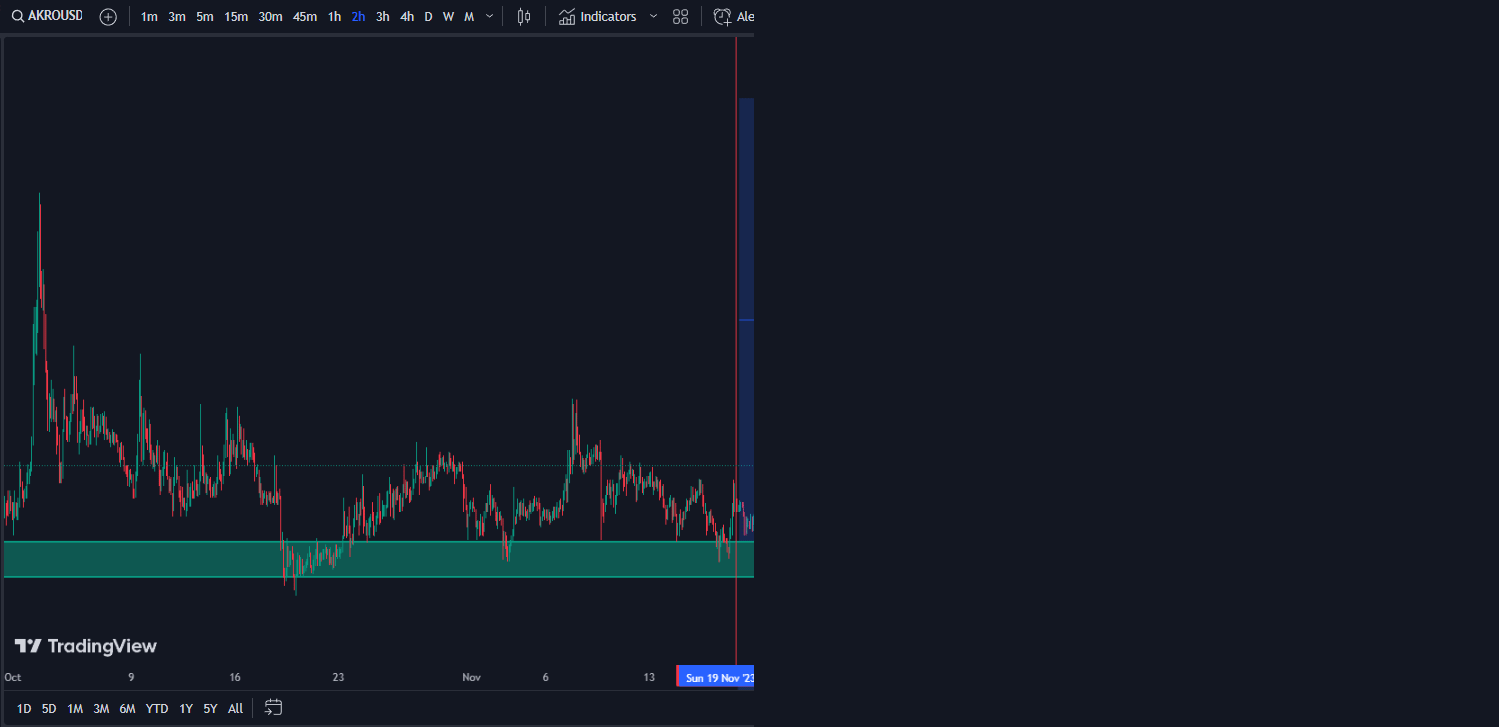1499x727 pixels.
Task: Select the 1m timeframe
Action: coord(149,17)
